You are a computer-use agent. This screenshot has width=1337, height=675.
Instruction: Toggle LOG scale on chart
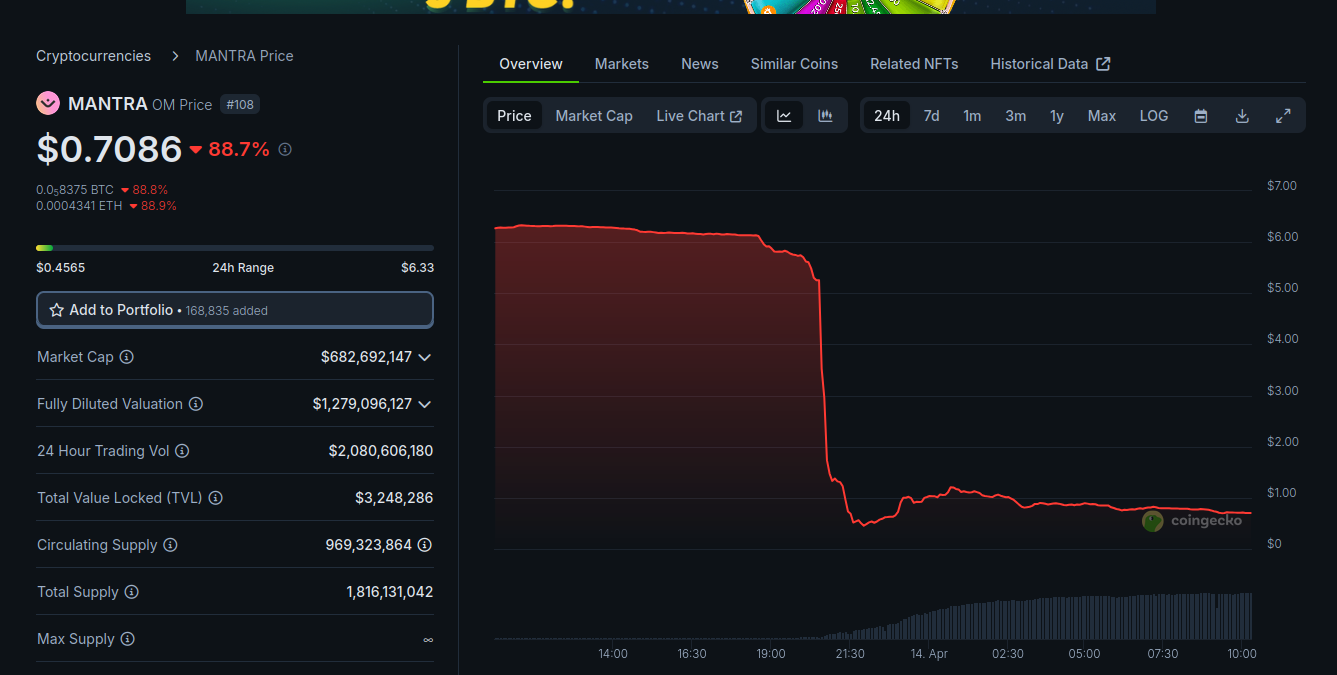point(1154,116)
